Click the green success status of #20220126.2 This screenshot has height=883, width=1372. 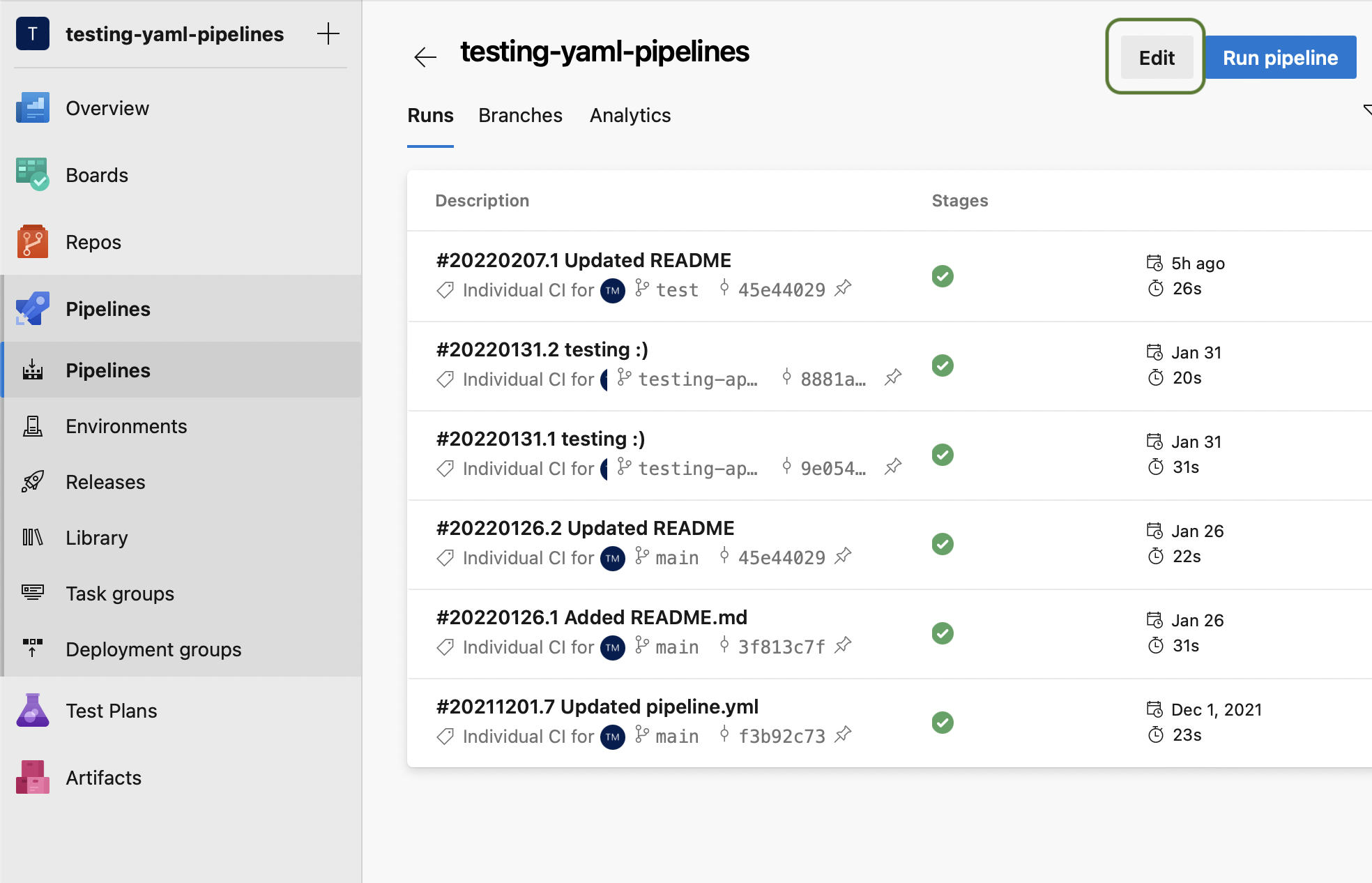[943, 544]
